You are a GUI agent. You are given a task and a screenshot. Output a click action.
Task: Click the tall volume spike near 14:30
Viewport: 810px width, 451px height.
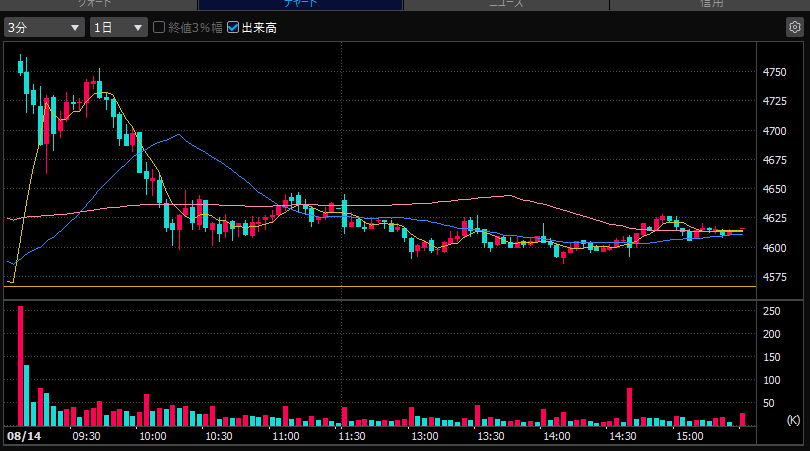click(x=630, y=407)
